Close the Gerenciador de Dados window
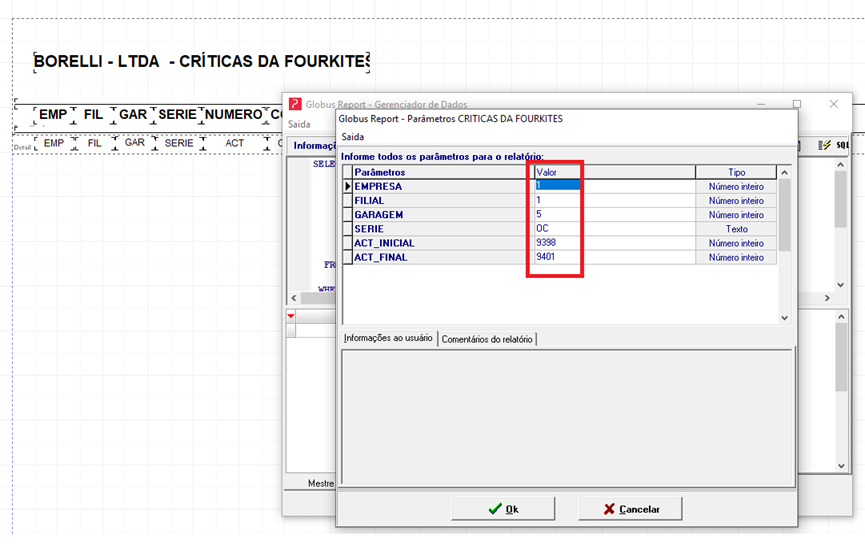 834,104
